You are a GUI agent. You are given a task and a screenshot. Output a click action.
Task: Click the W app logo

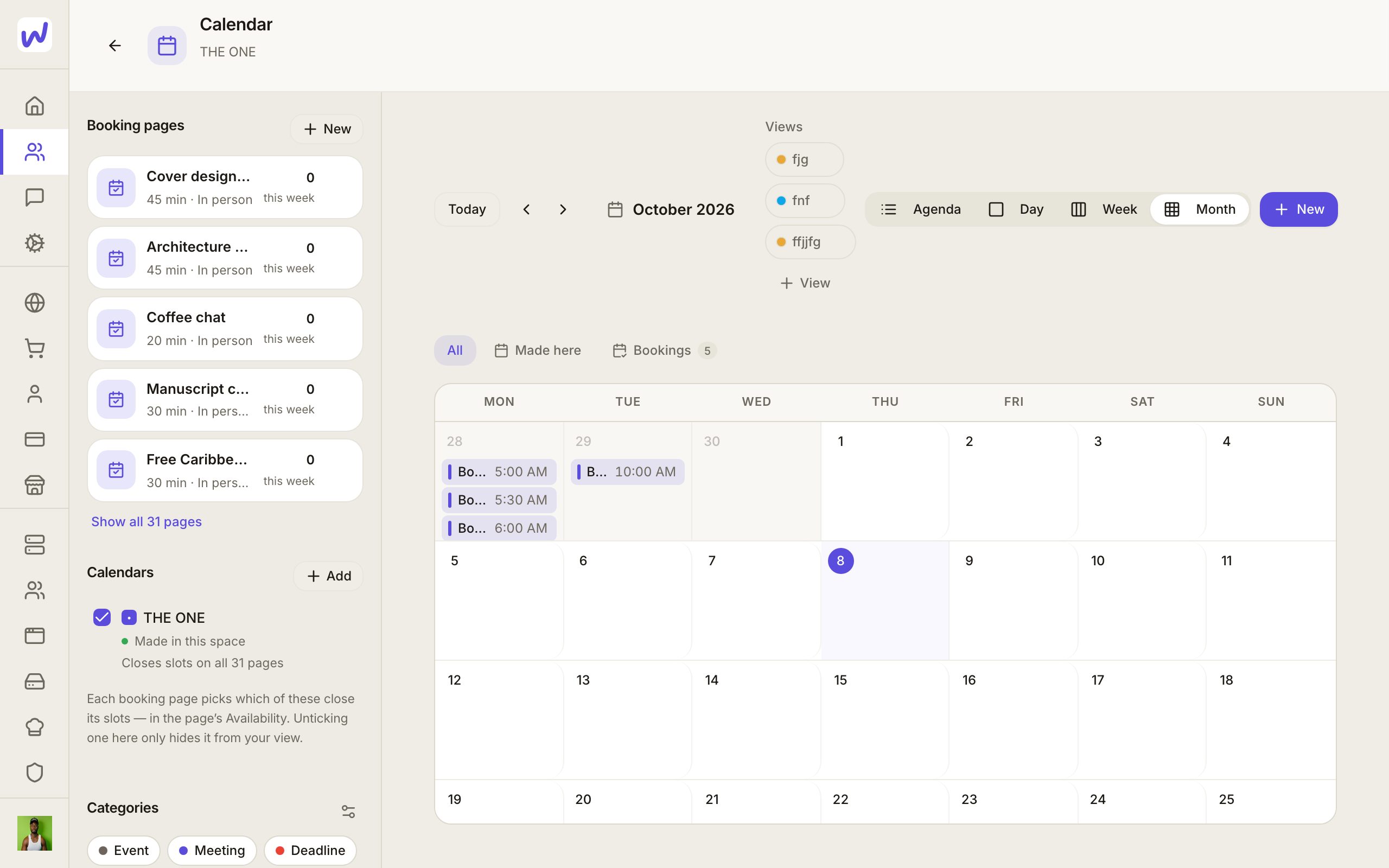[34, 34]
